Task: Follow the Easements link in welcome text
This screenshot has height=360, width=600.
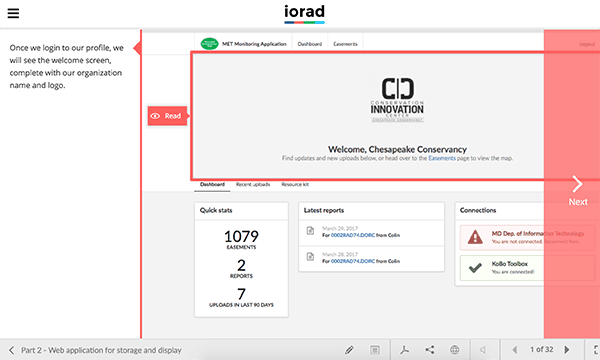Action: [x=442, y=158]
